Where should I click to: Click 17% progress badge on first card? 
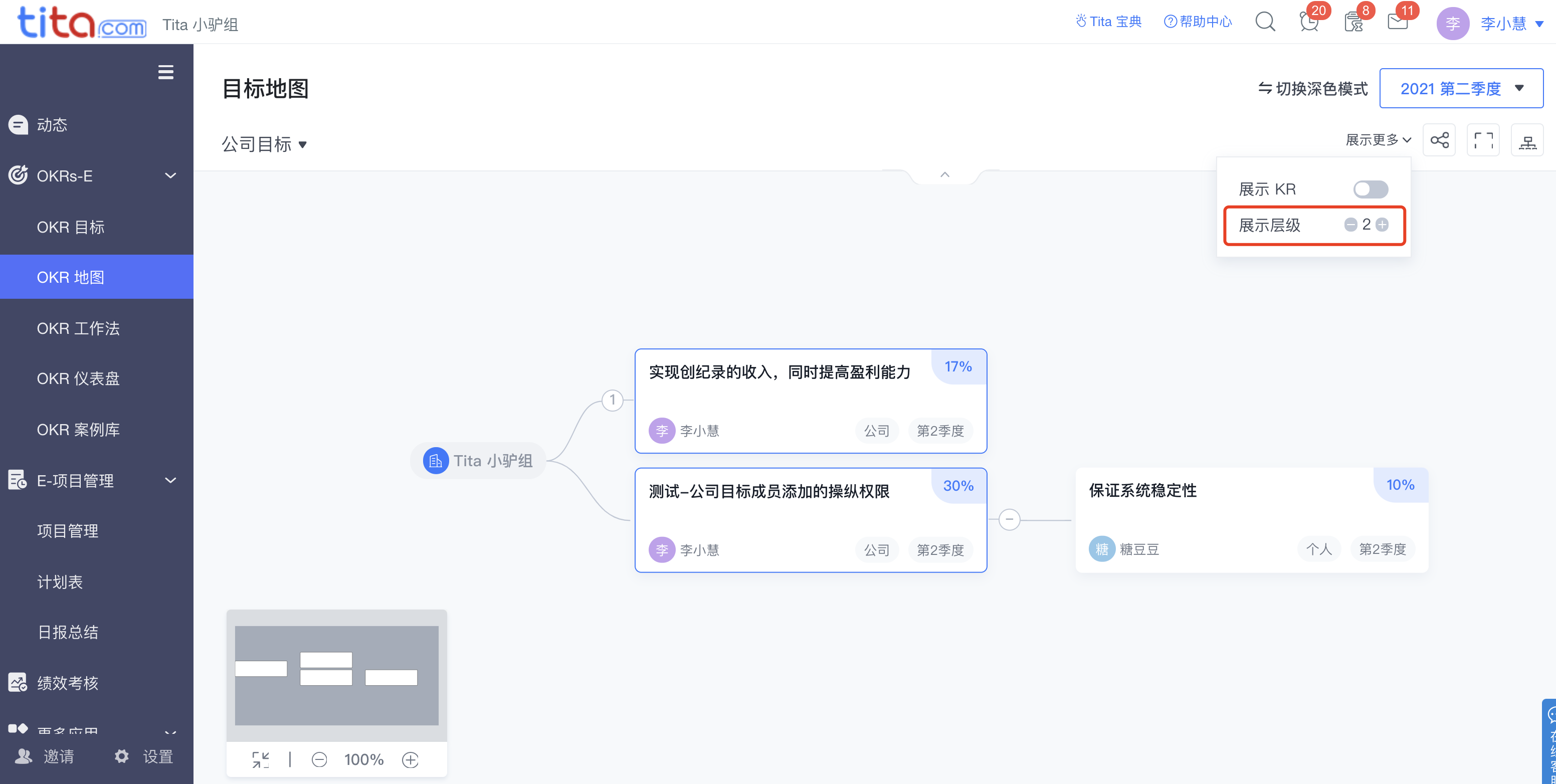coord(958,366)
